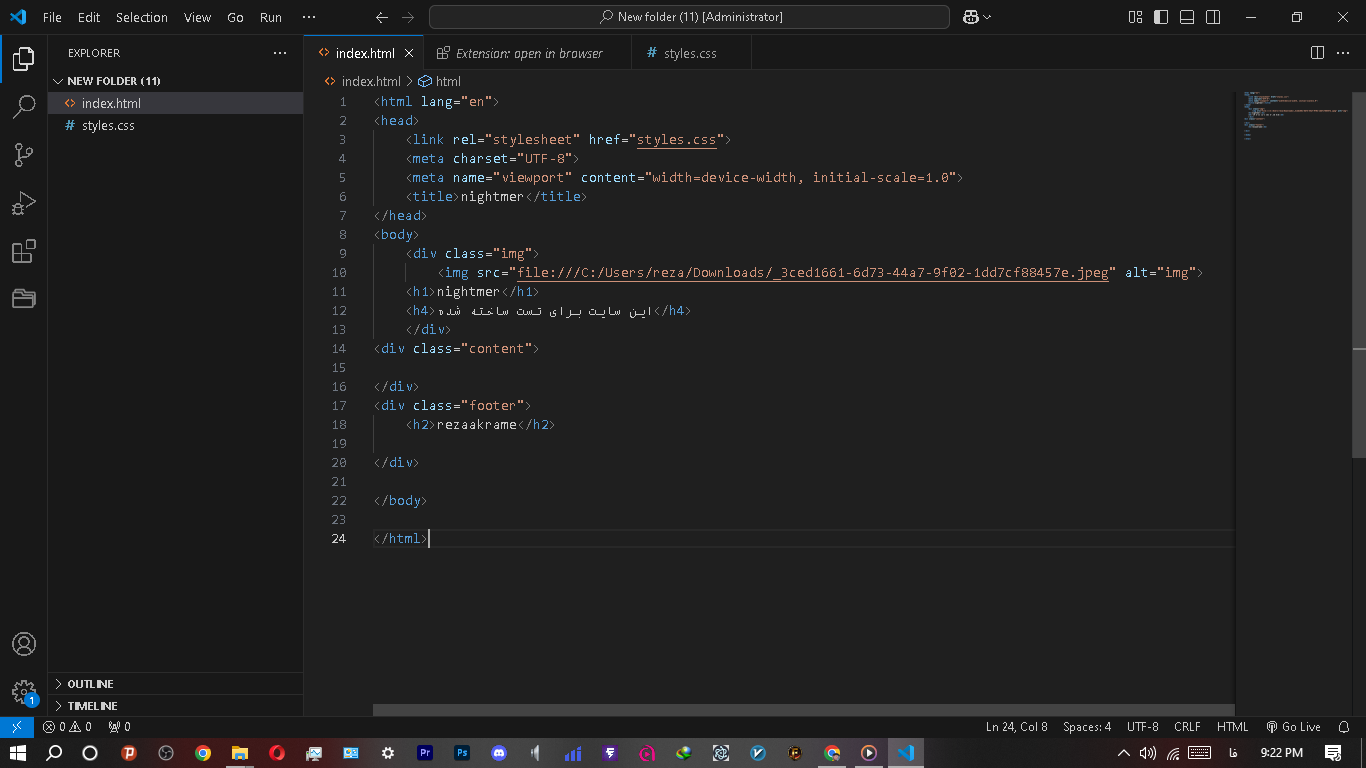Open the Go menu
Viewport: 1366px width, 768px height.
tap(236, 17)
